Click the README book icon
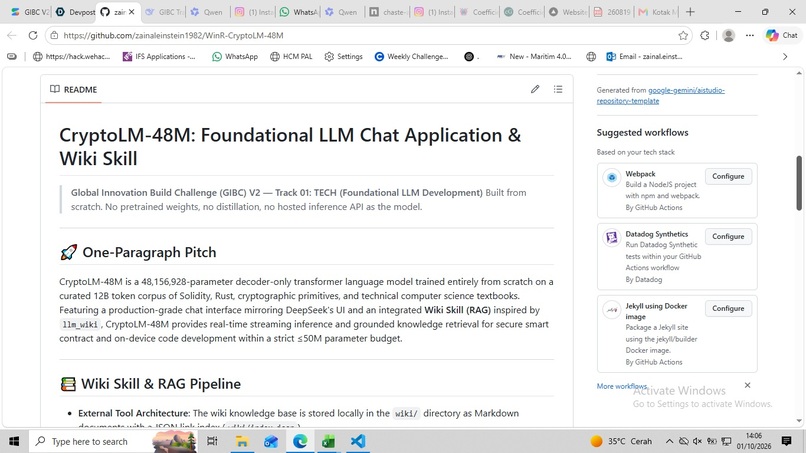The height and width of the screenshot is (453, 806). (54, 89)
